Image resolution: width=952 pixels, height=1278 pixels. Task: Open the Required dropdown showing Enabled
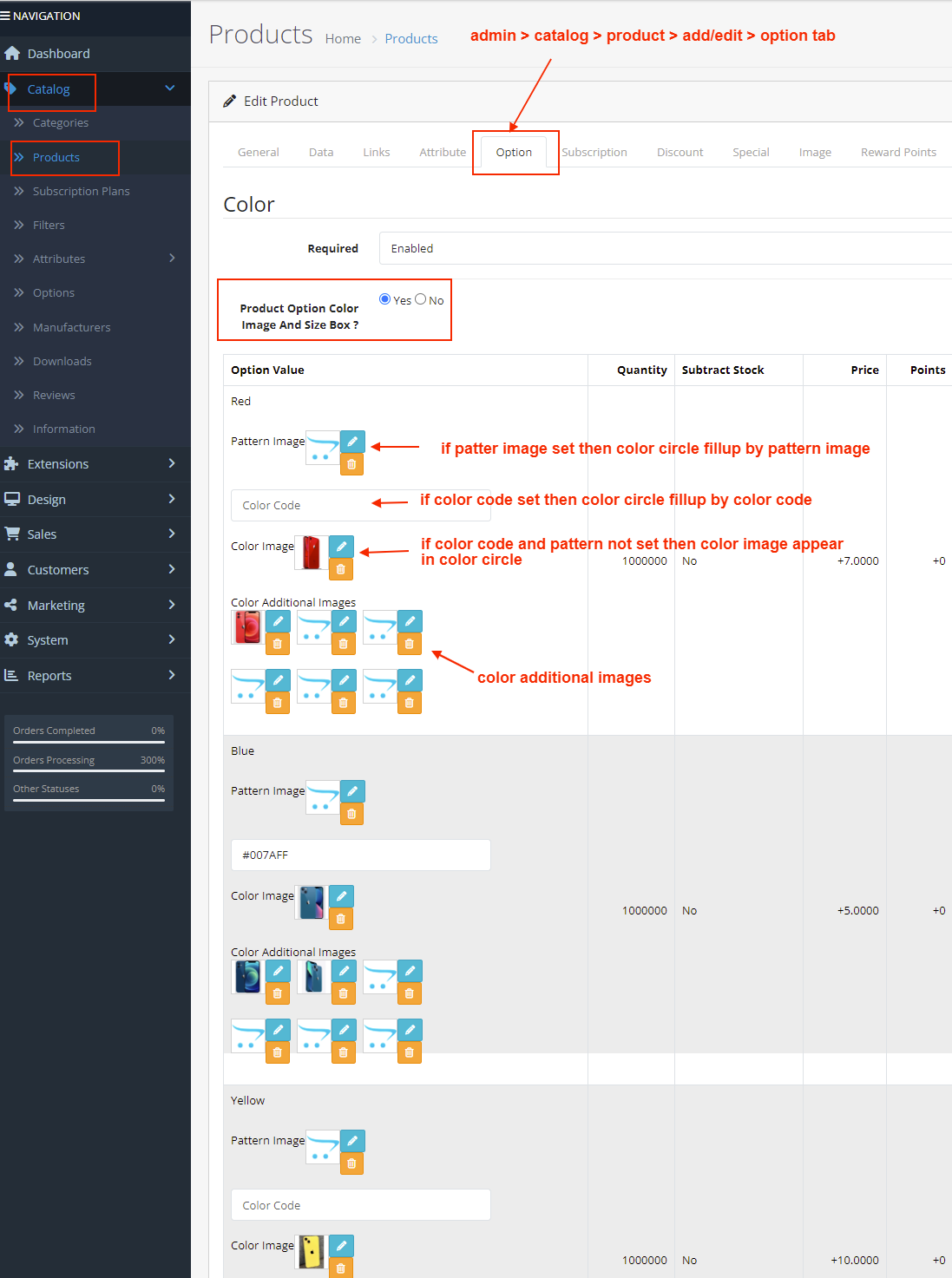point(665,248)
